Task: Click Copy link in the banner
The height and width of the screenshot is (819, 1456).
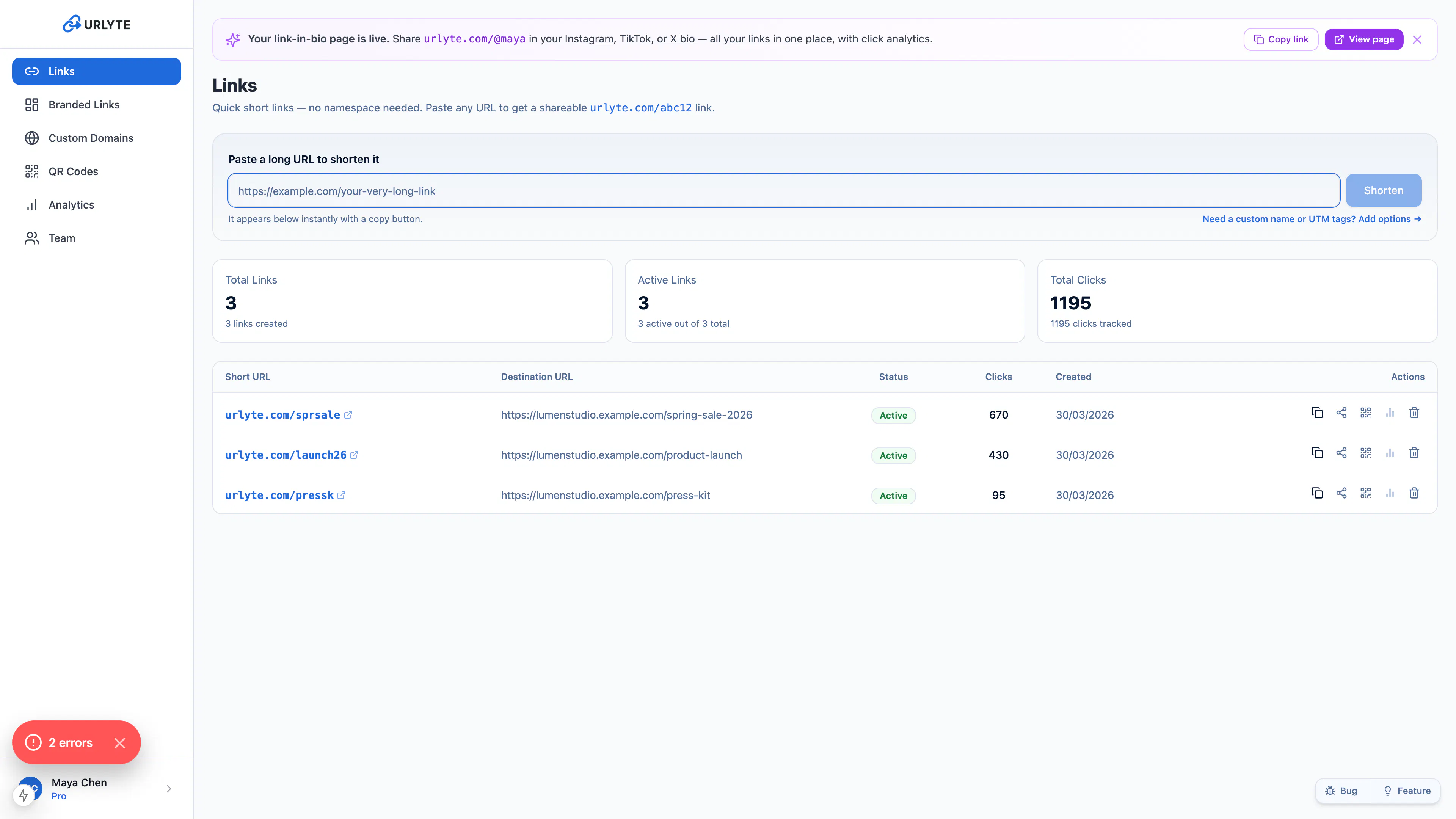Action: point(1281,39)
